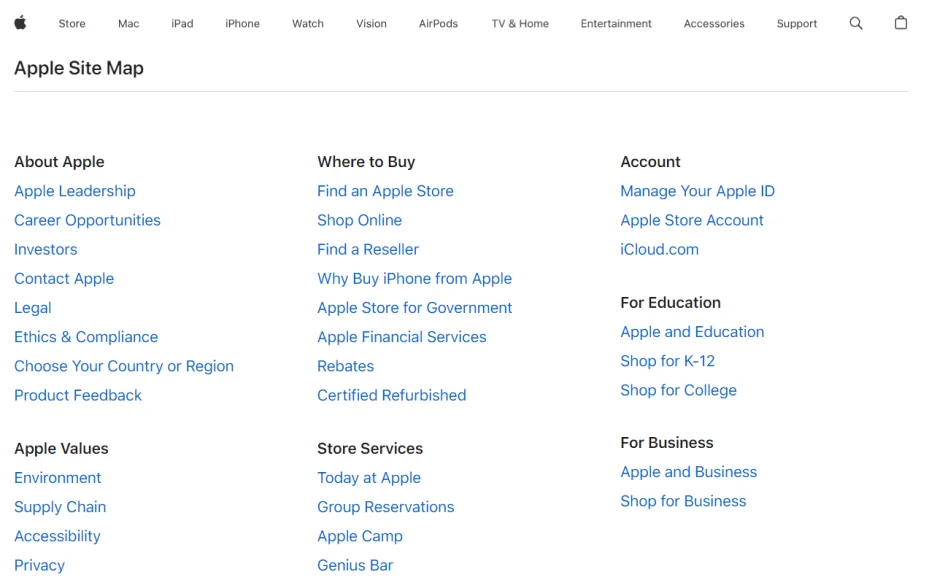937x580 pixels.
Task: Click the Apple logo icon
Action: [x=20, y=23]
